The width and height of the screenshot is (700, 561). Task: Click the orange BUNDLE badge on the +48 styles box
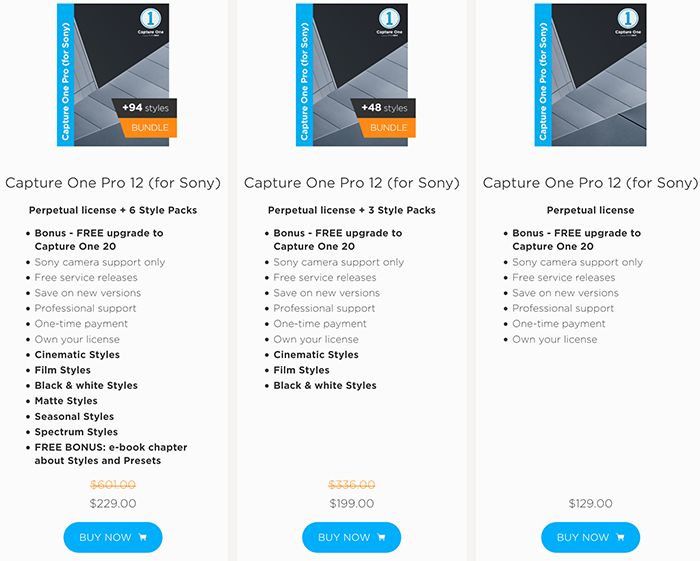[x=388, y=128]
